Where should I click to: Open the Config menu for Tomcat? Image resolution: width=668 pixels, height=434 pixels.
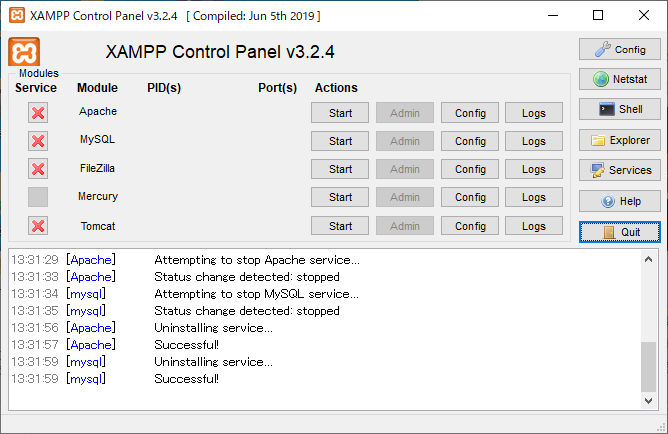(470, 226)
